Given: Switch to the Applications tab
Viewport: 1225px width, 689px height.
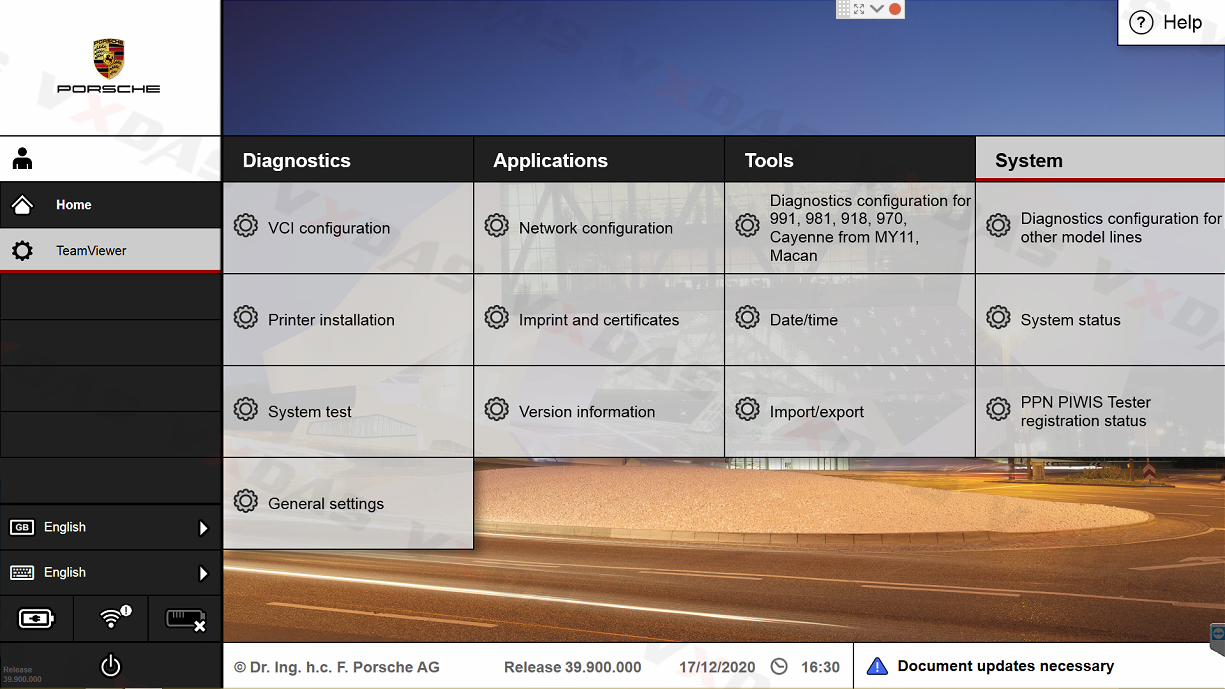Looking at the screenshot, I should point(550,160).
